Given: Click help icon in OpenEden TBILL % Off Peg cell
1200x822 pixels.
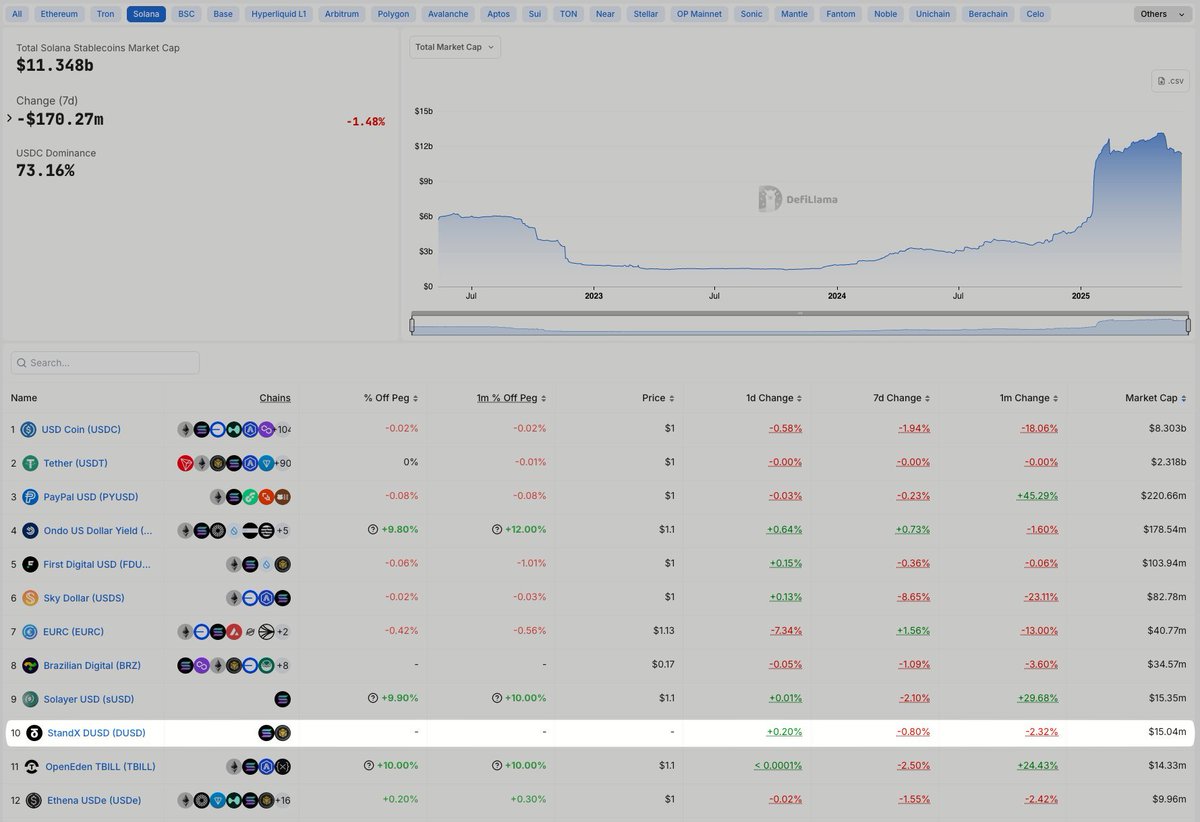Looking at the screenshot, I should [370, 766].
